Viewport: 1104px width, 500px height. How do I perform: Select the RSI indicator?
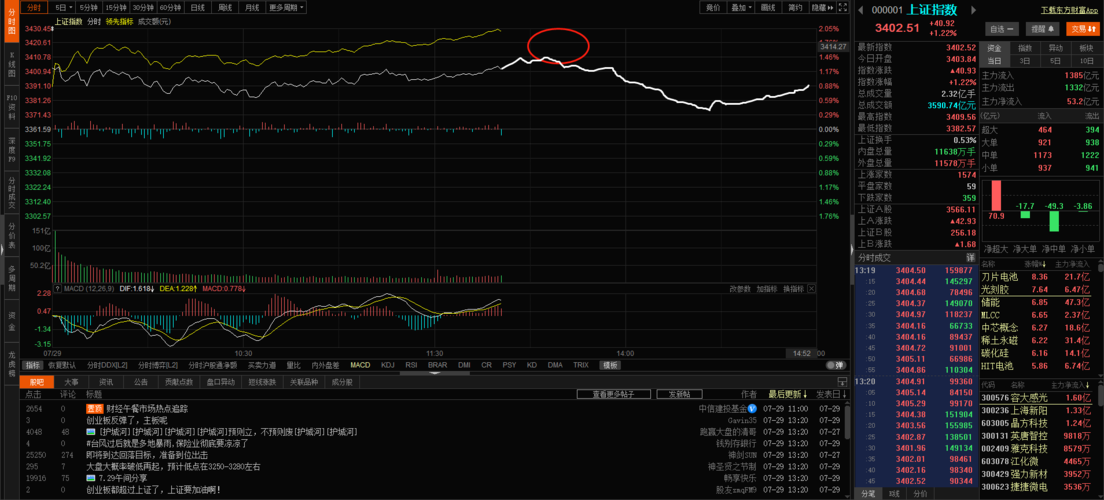[x=411, y=365]
